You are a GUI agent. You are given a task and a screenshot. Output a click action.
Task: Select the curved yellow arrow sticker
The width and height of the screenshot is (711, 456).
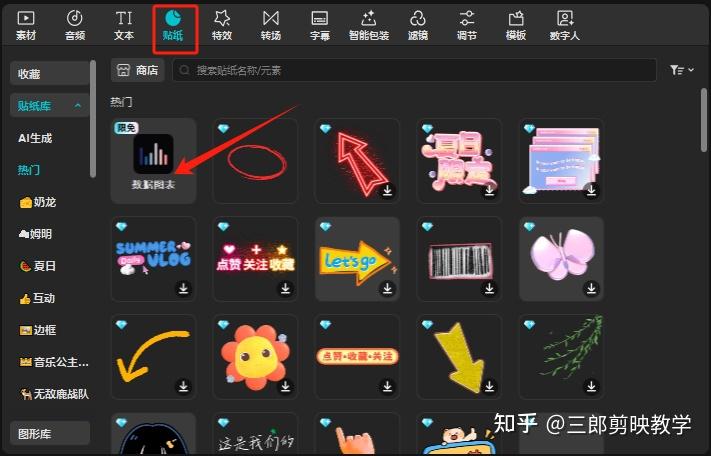click(153, 357)
